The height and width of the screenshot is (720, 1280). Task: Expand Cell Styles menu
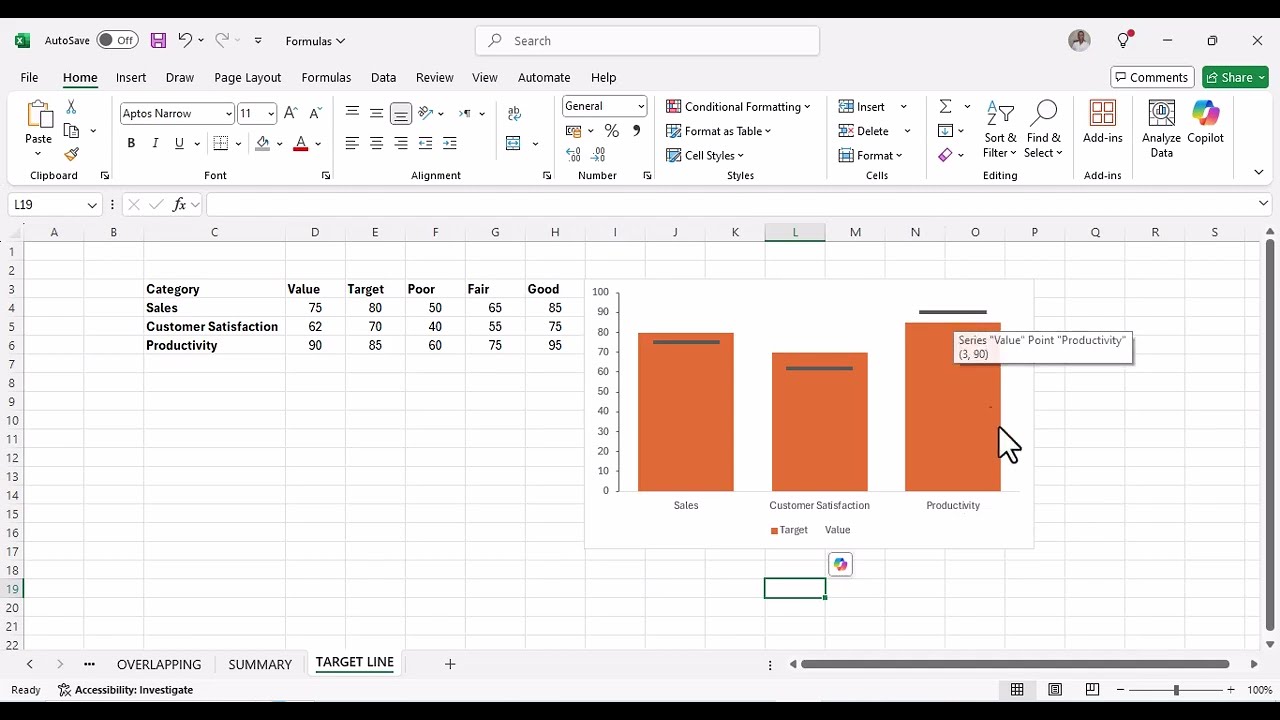[705, 155]
